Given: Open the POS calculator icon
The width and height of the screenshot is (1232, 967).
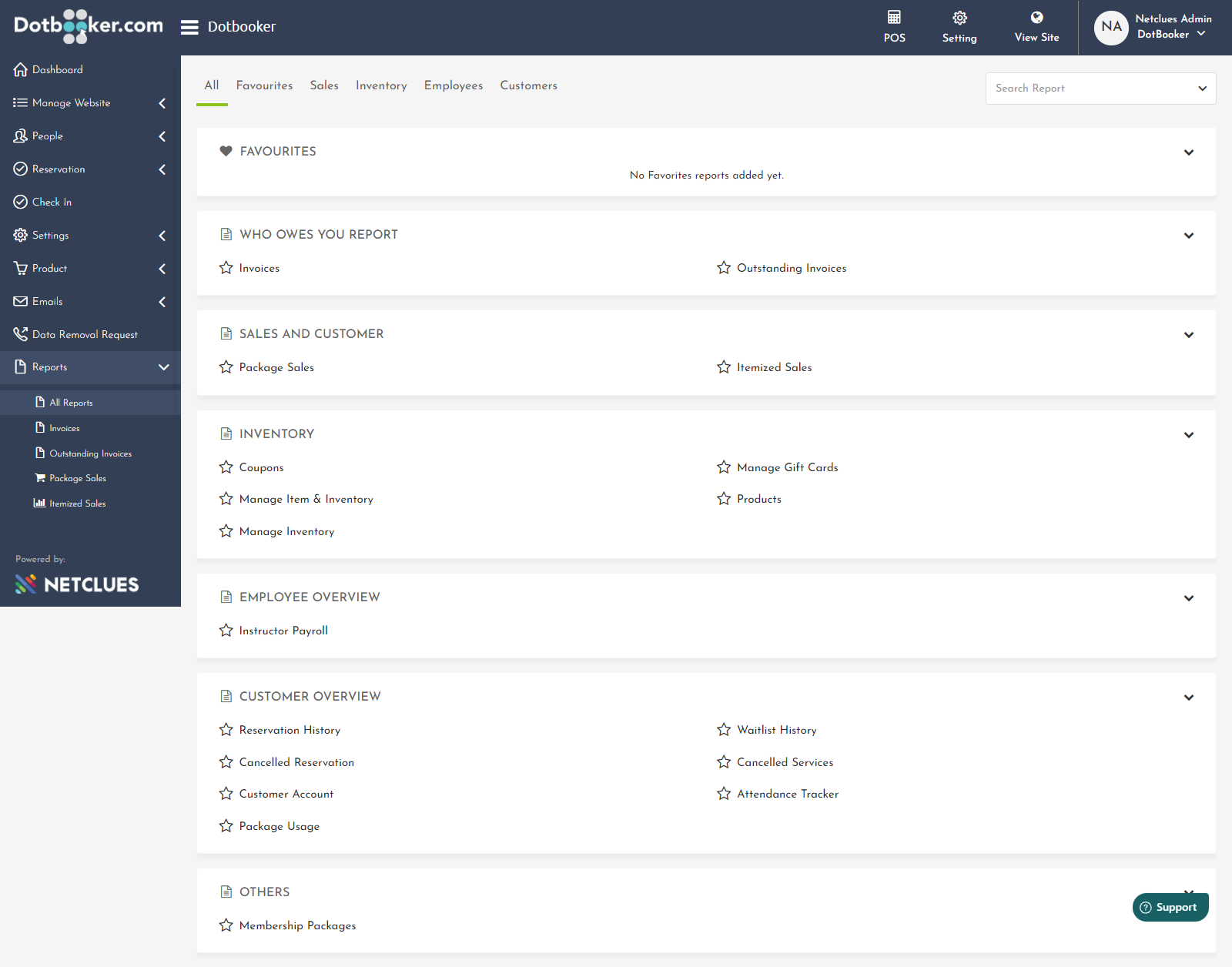Looking at the screenshot, I should pyautogui.click(x=894, y=17).
